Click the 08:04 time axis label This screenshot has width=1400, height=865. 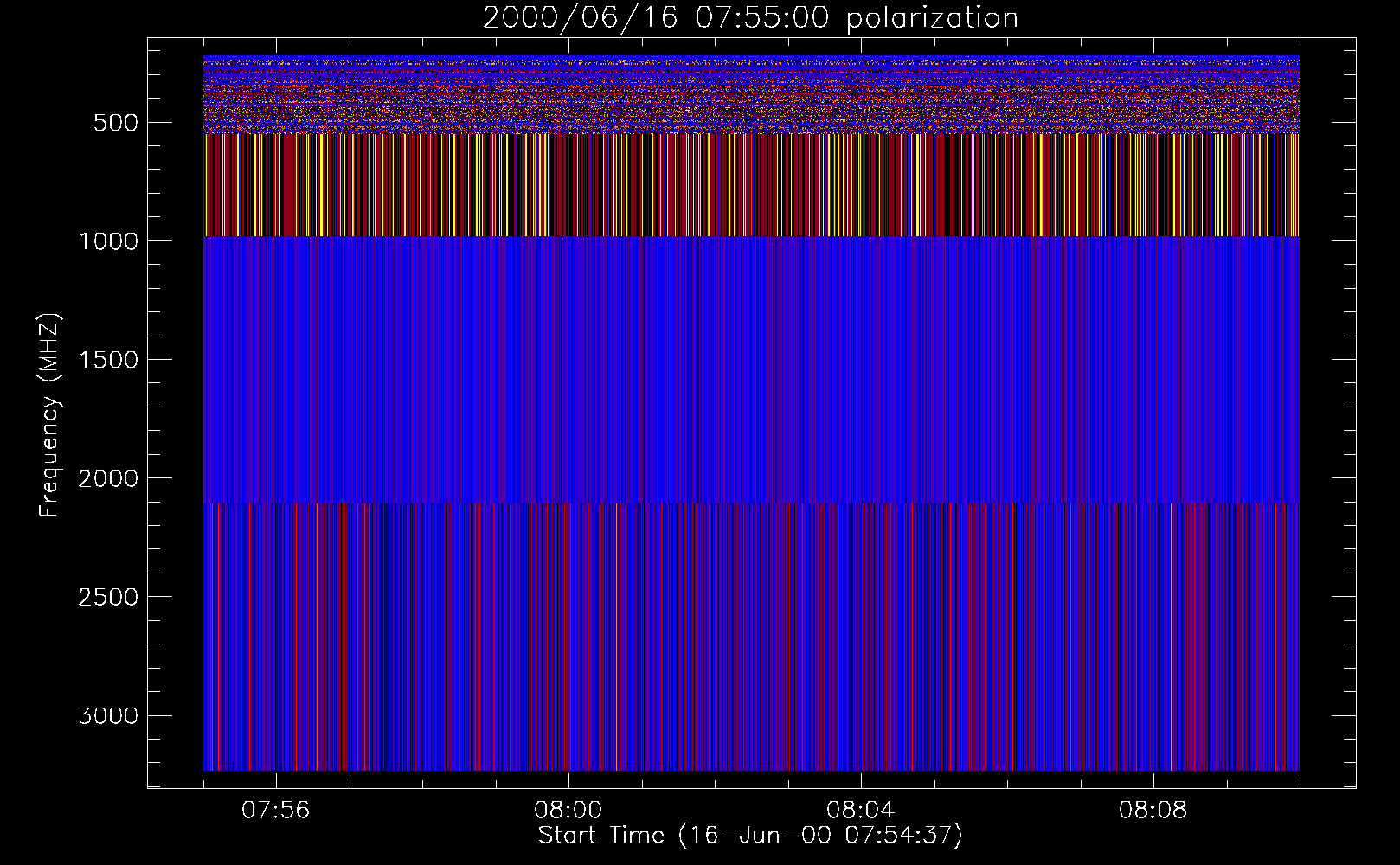coord(860,811)
